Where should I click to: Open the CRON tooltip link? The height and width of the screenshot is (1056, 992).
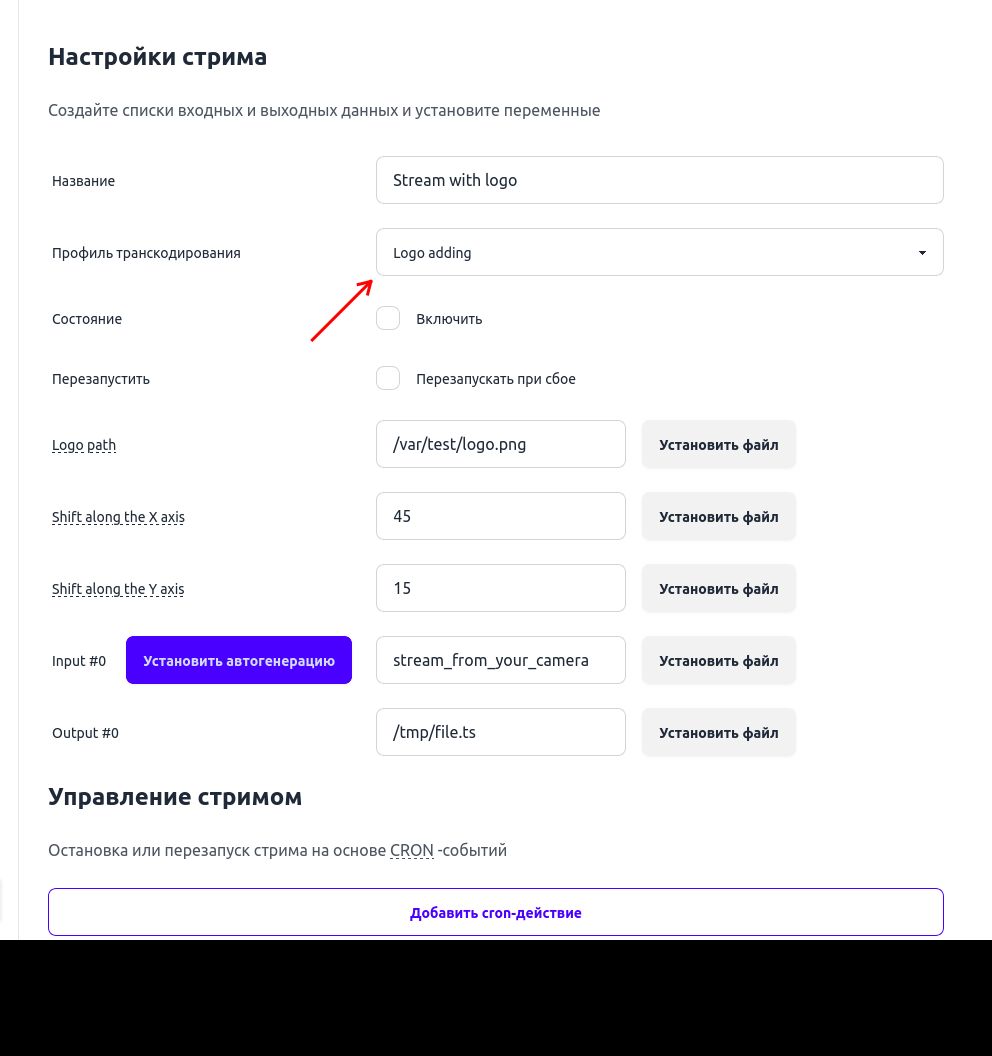[x=411, y=850]
